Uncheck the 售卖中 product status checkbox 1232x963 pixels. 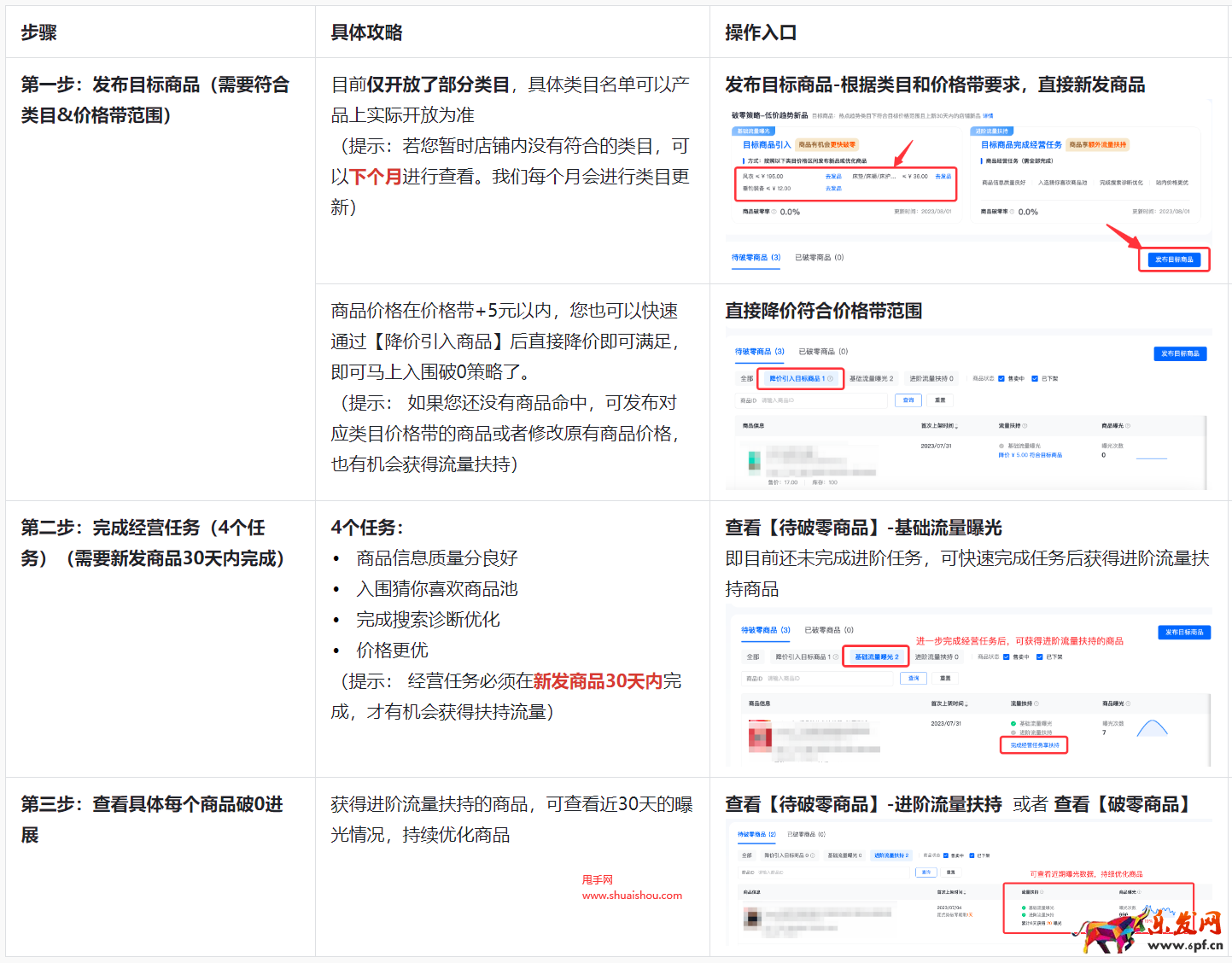1000,378
